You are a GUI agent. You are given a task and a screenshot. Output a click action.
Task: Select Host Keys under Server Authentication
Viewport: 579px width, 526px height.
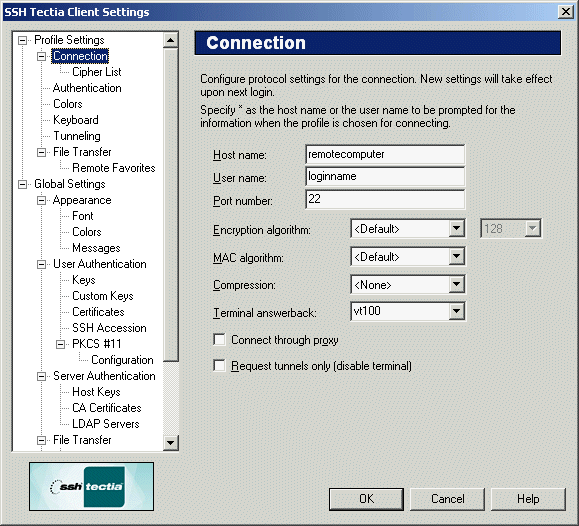point(96,392)
